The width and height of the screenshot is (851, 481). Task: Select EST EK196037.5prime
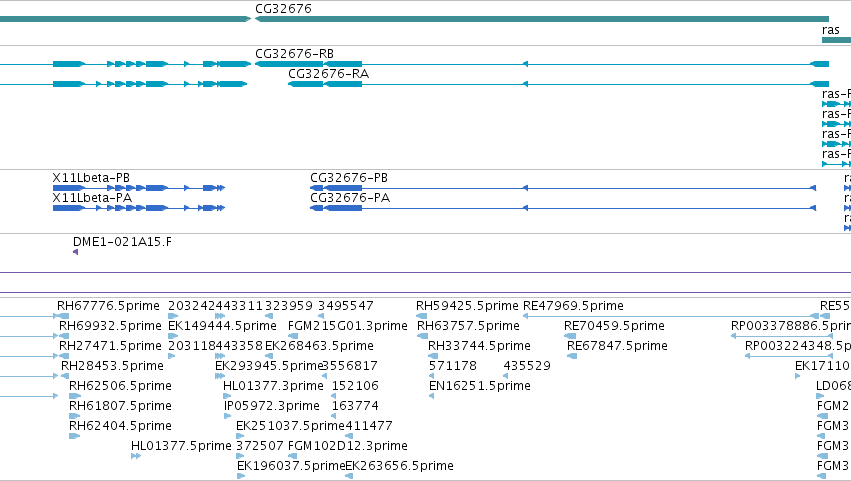tap(291, 466)
